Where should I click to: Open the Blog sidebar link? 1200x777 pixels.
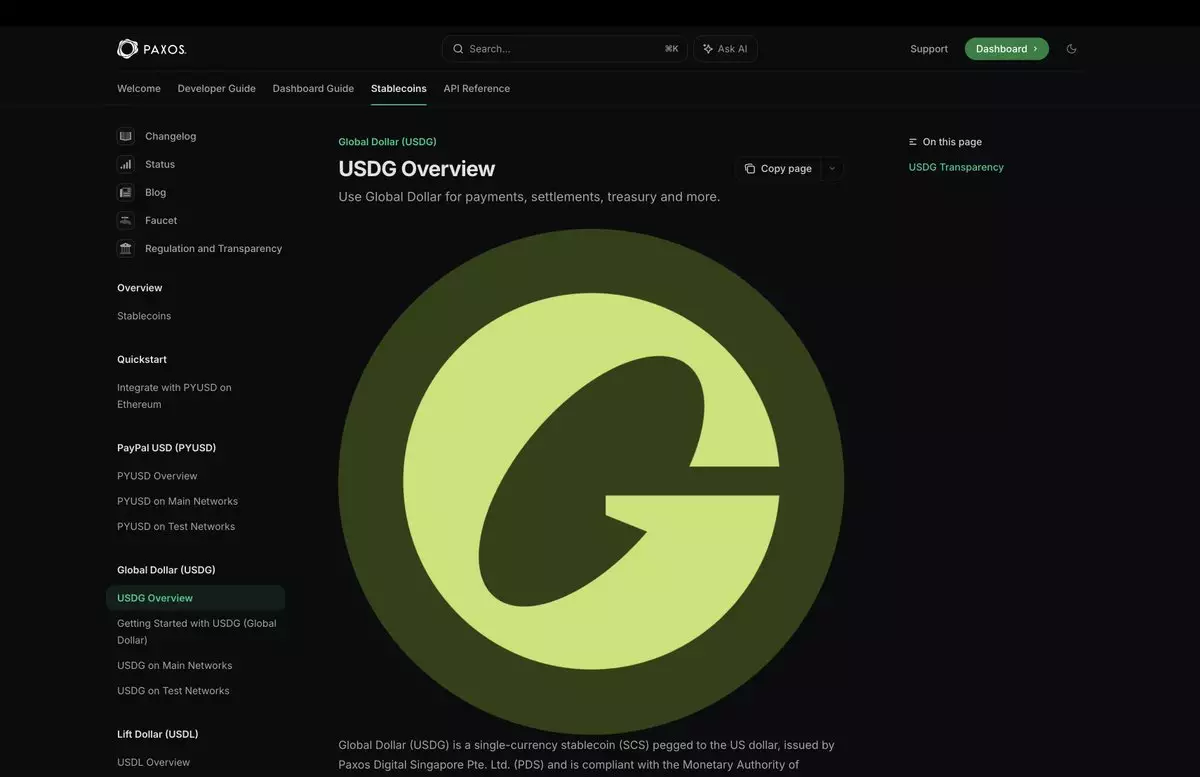pos(156,192)
